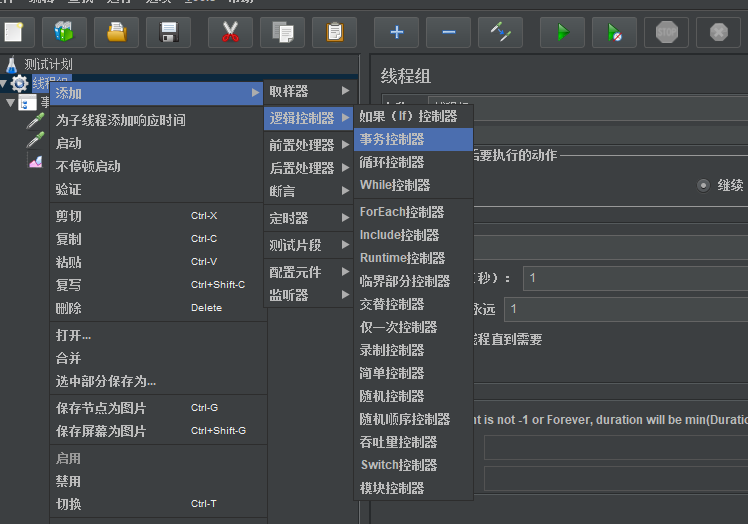Click the ramp-up seconds input field

pos(635,278)
